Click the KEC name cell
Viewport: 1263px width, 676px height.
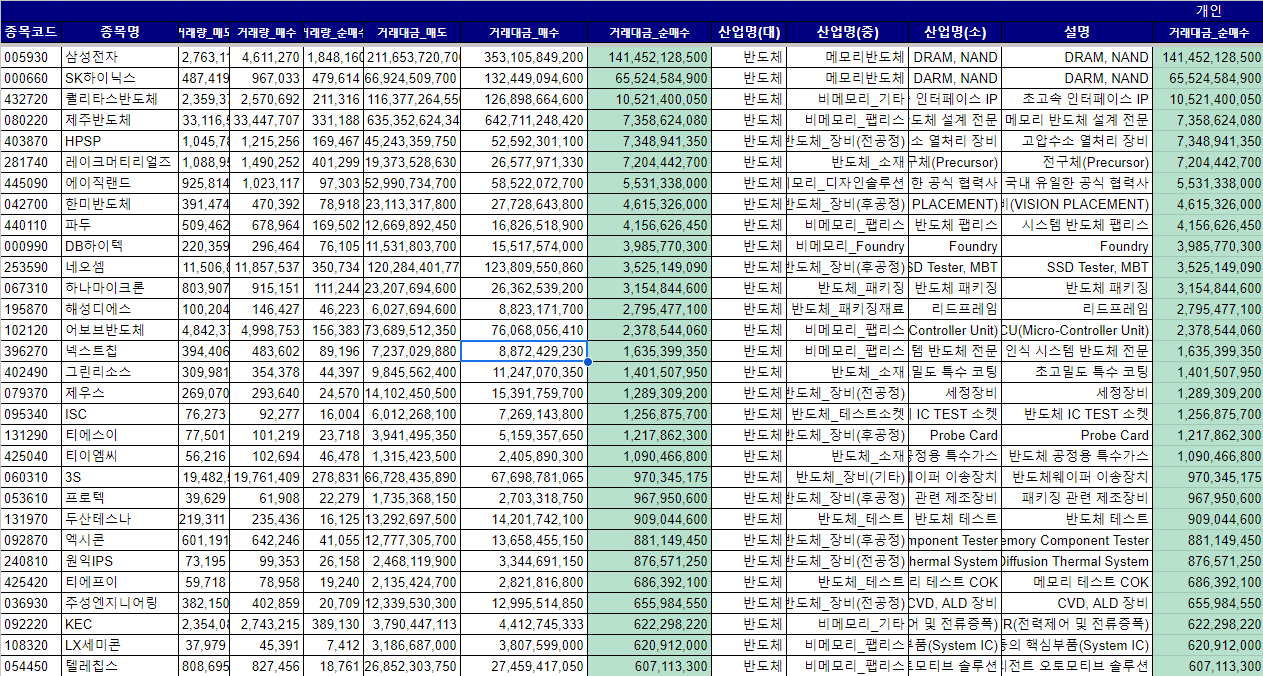point(120,624)
